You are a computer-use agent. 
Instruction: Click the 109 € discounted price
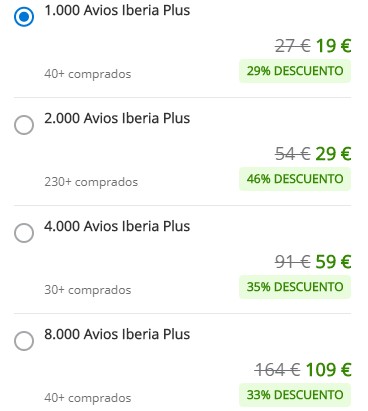pyautogui.click(x=328, y=370)
